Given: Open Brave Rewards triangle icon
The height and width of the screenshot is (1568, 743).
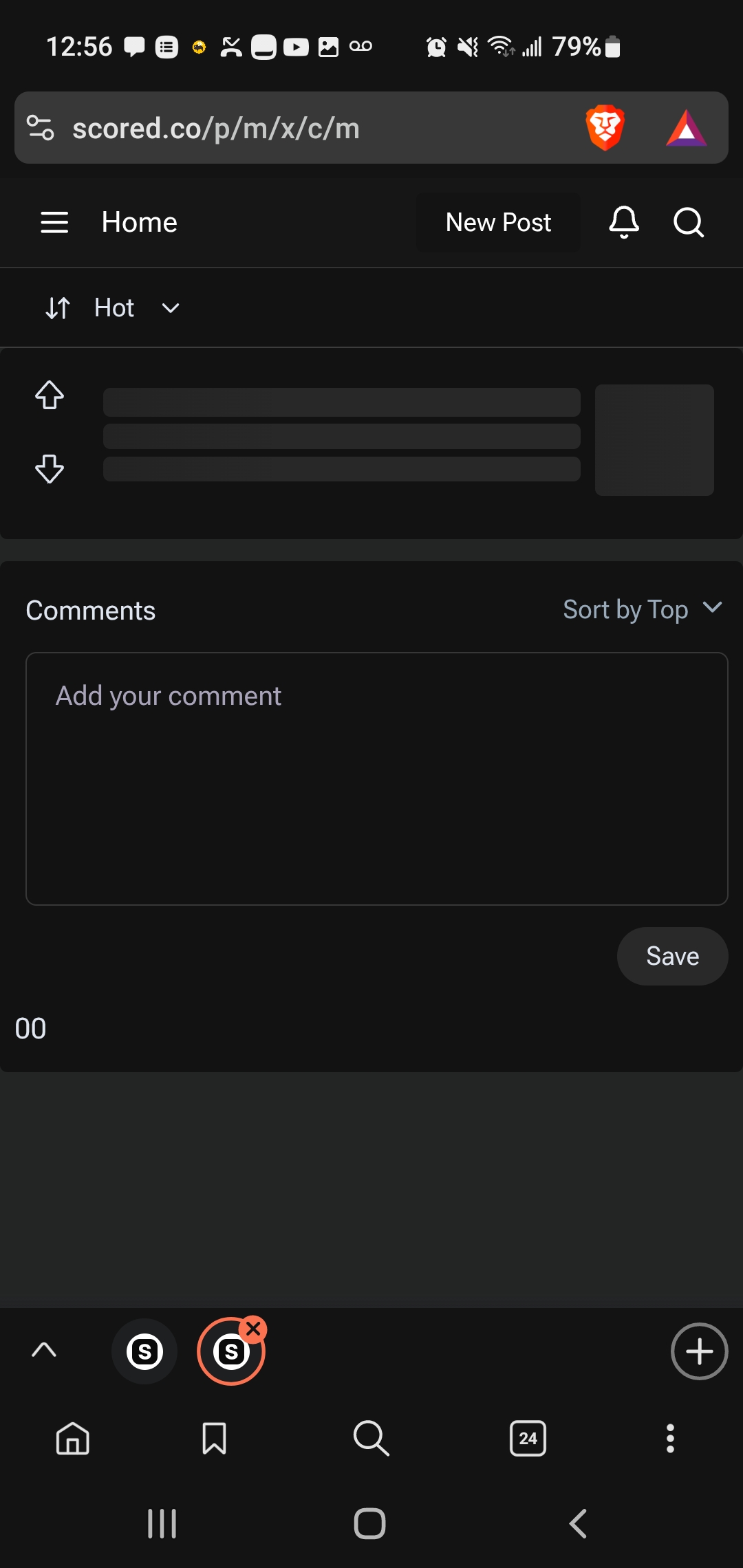Looking at the screenshot, I should (x=686, y=128).
